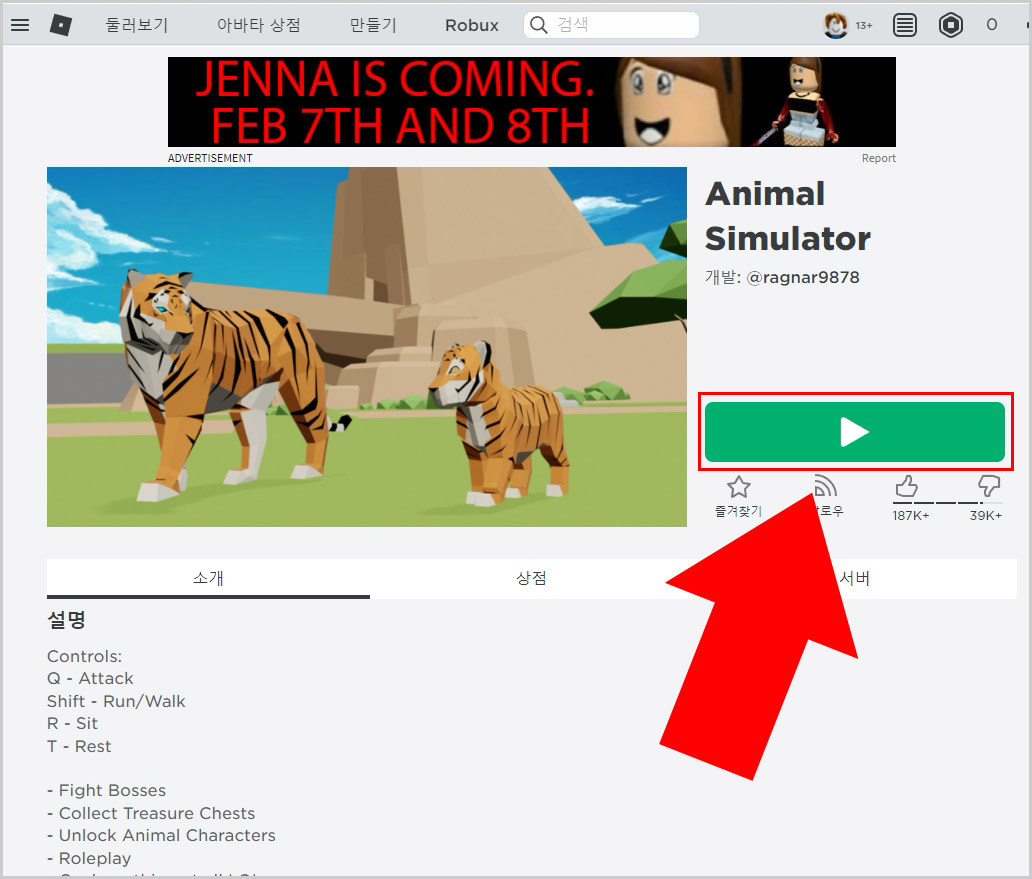The width and height of the screenshot is (1032, 879).
Task: Dislike the game with thumbs-down icon
Action: coord(989,486)
